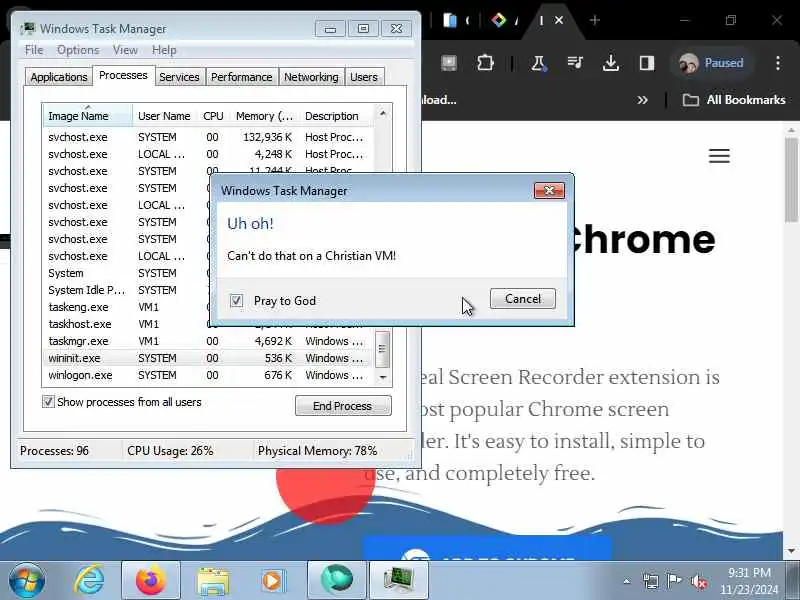
Task: Open the Windows Start menu
Action: 27,581
